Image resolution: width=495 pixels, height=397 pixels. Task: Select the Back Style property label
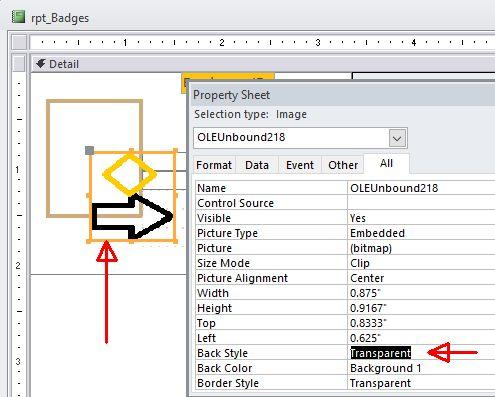(222, 353)
